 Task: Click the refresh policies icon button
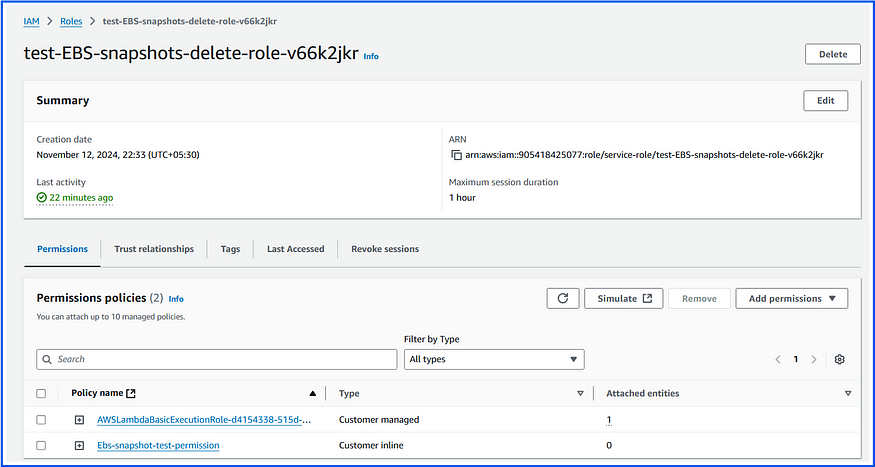tap(562, 299)
